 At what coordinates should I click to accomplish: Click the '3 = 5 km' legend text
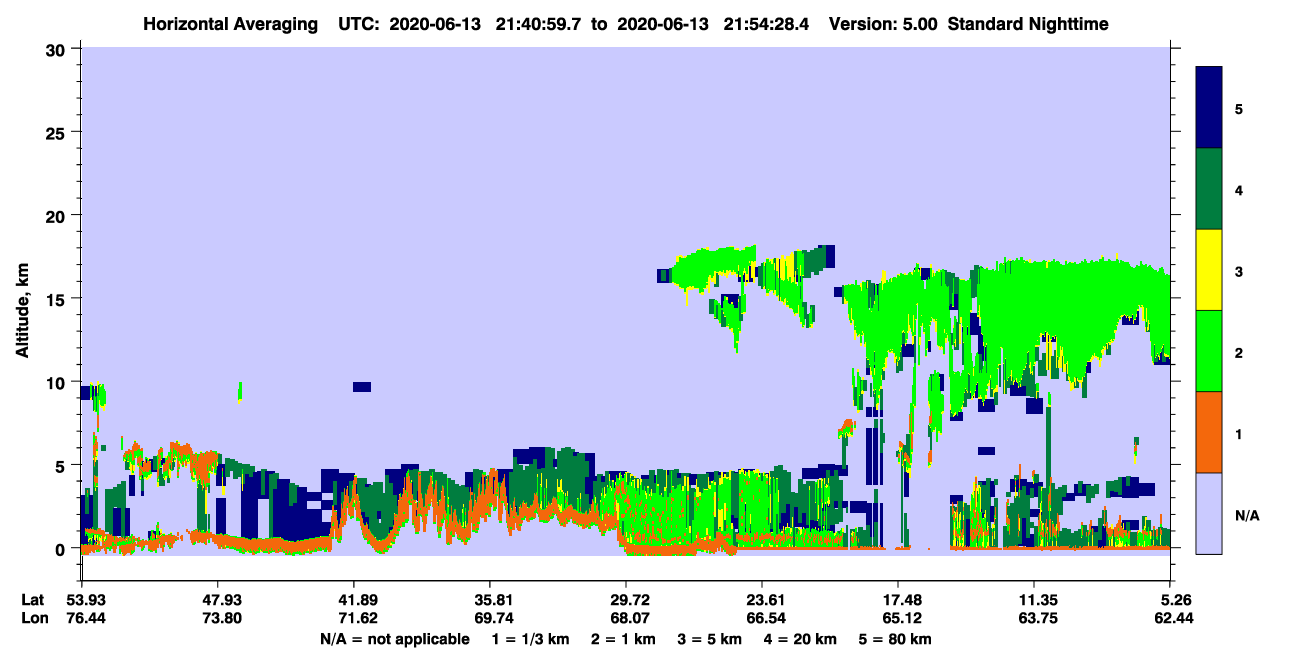click(709, 639)
